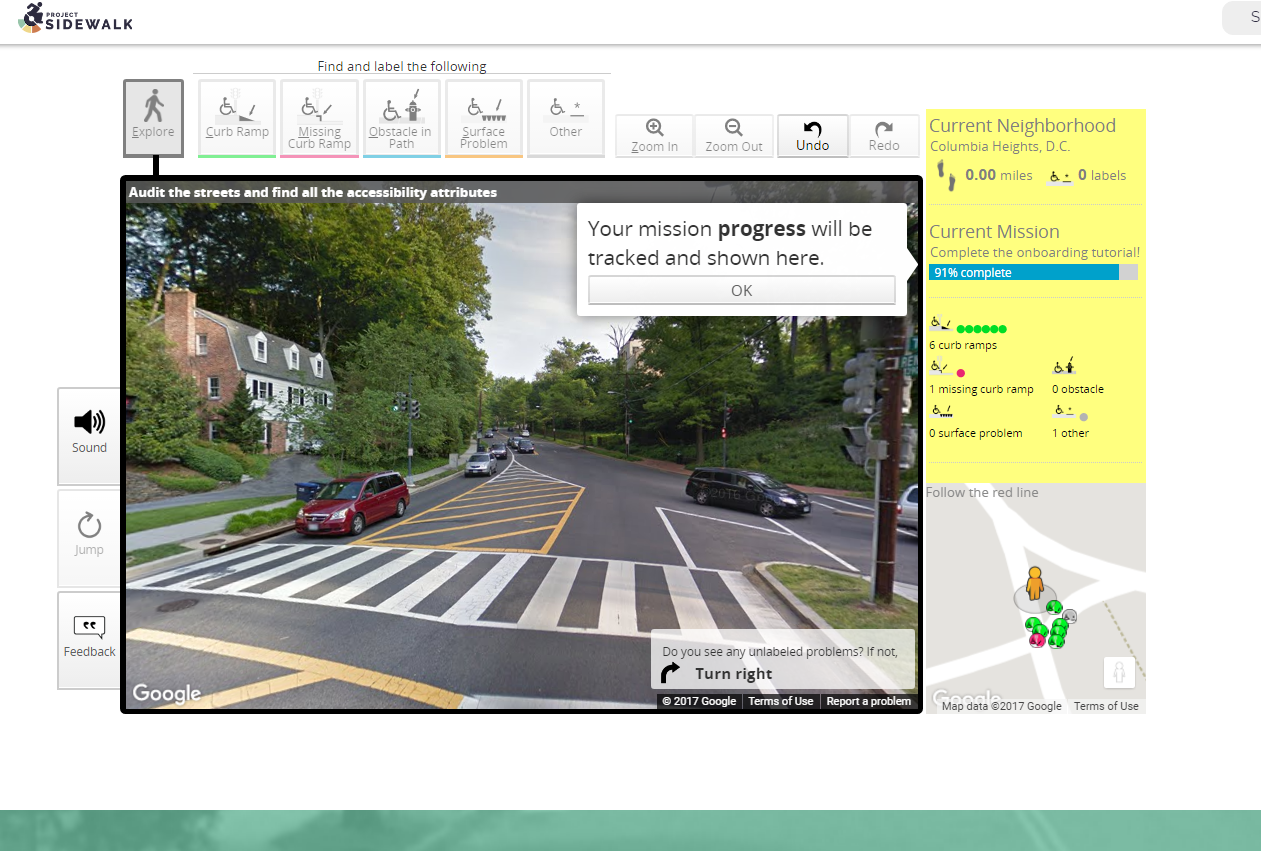The height and width of the screenshot is (851, 1261).
Task: Click the Project Sidewalk logo
Action: 75,18
